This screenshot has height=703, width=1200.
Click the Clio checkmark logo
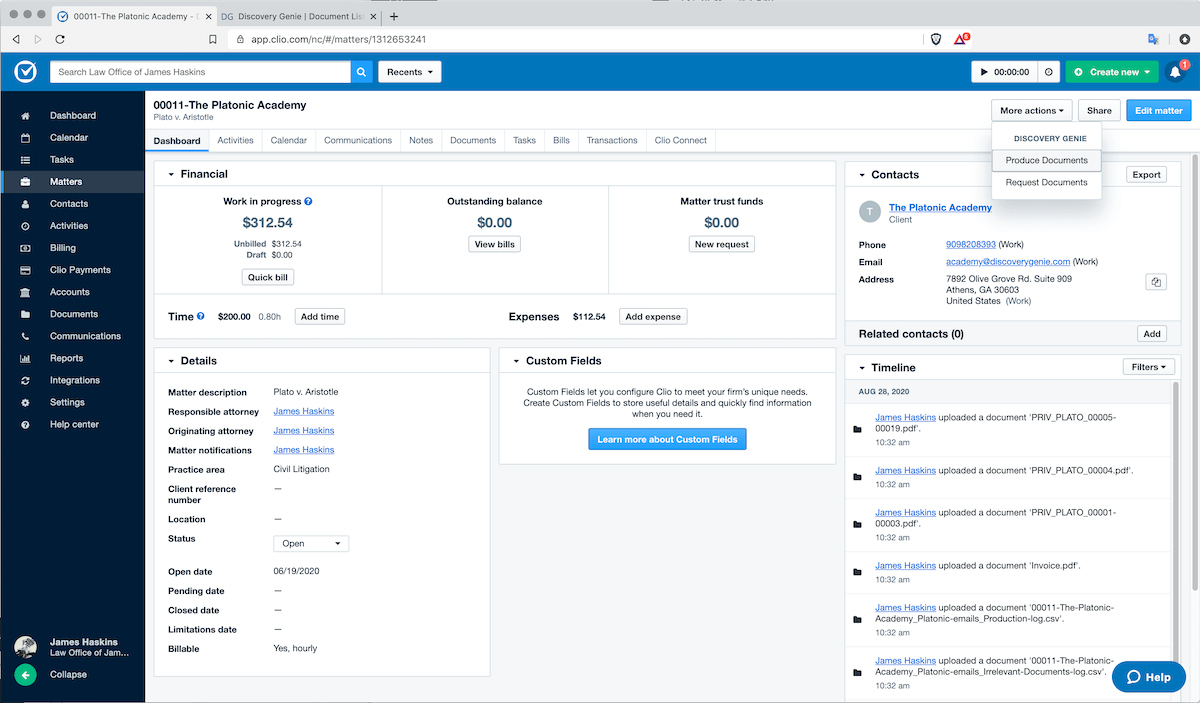[25, 72]
